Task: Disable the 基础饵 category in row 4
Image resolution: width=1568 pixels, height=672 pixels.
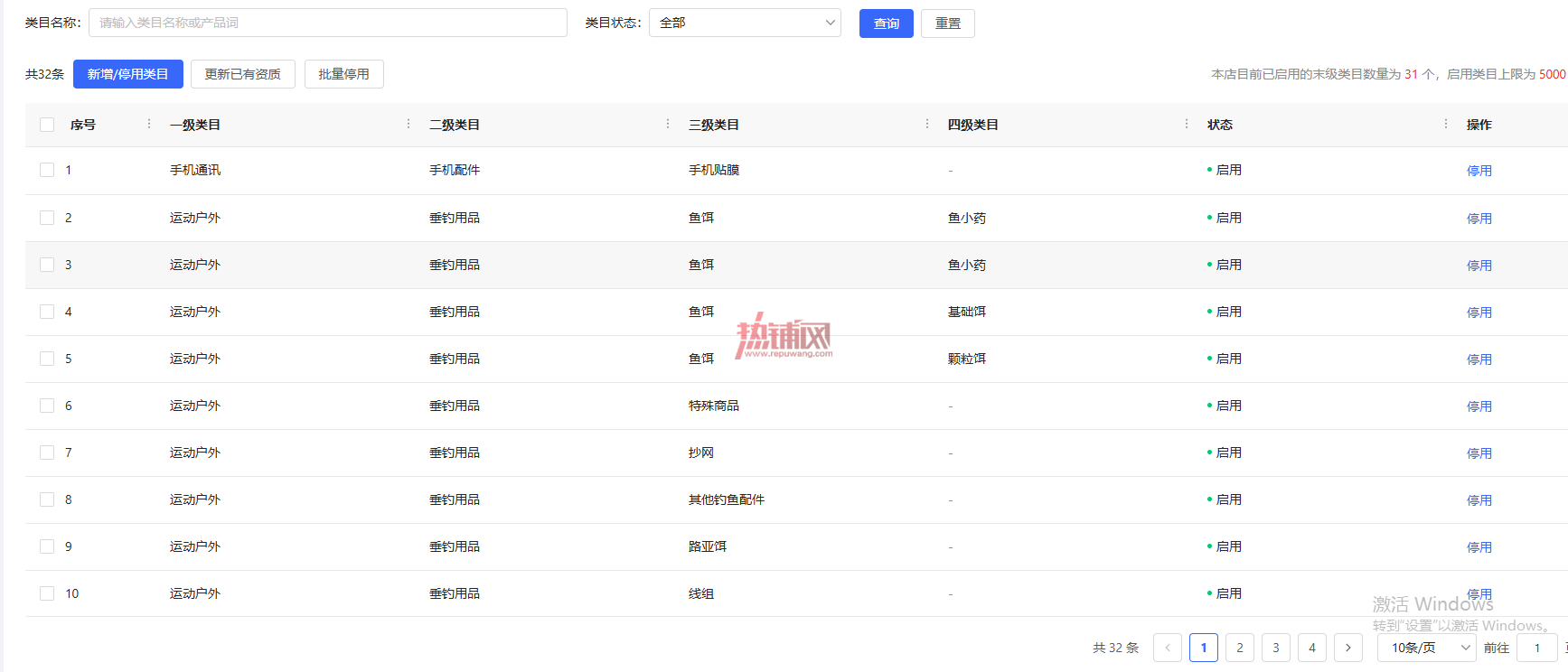Action: (1479, 313)
